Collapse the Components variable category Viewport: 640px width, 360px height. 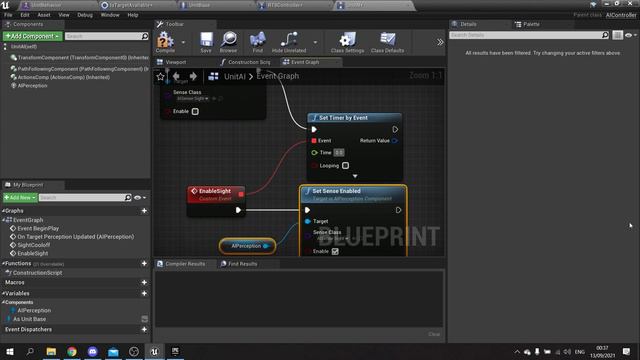point(3,302)
